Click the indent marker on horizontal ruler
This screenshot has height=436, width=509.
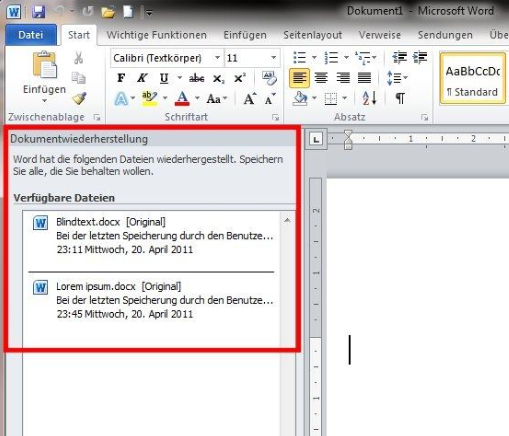[348, 140]
